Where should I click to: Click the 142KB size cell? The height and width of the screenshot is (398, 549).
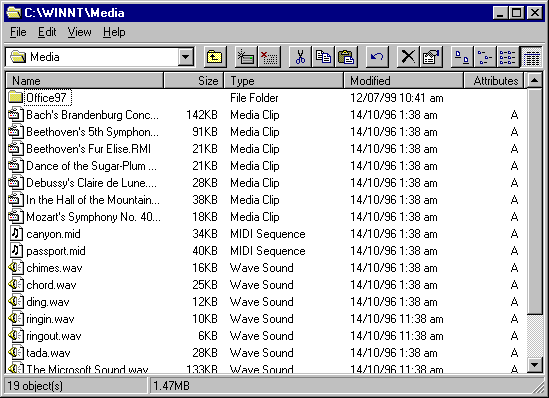pyautogui.click(x=202, y=115)
